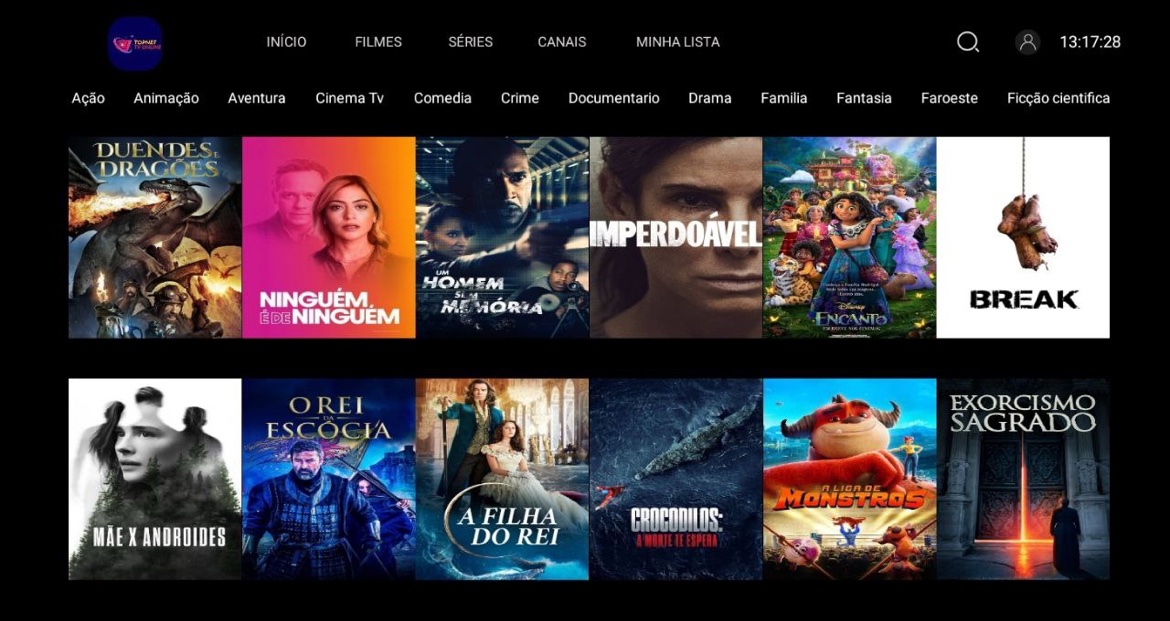Open MINHA LISTA
This screenshot has width=1170, height=621.
(x=678, y=42)
